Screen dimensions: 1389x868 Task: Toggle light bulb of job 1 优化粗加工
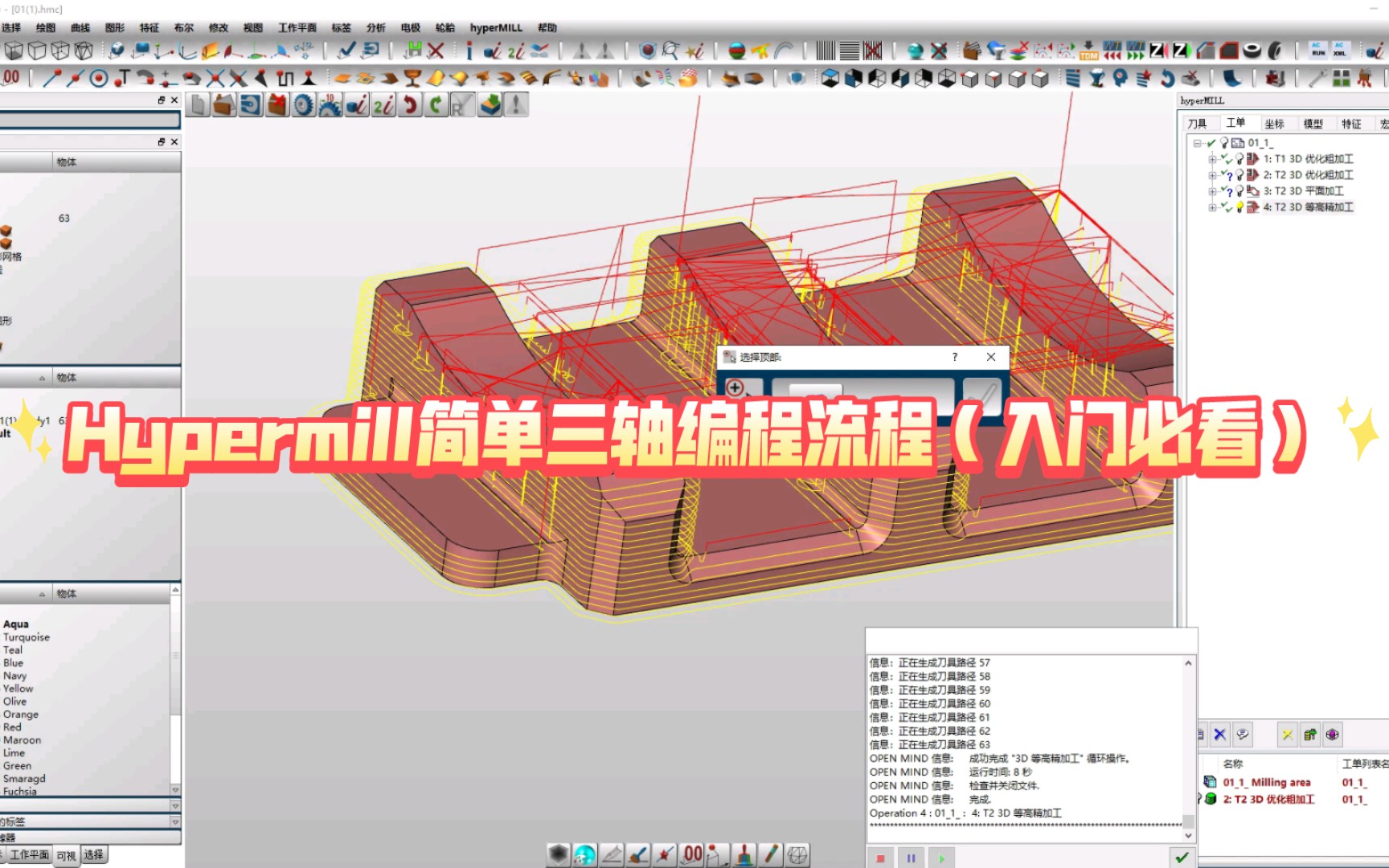tap(1240, 159)
